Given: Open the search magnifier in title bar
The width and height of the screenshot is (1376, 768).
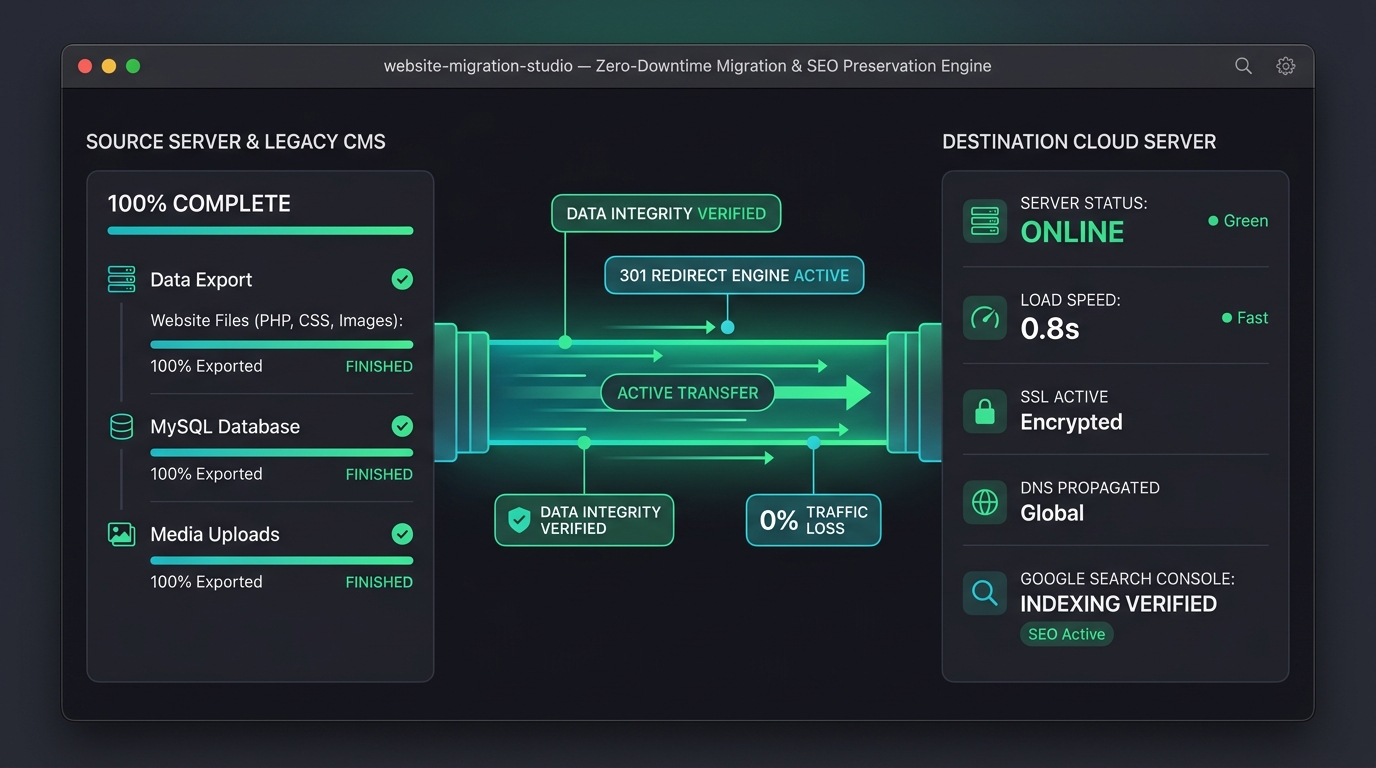Looking at the screenshot, I should pos(1243,66).
